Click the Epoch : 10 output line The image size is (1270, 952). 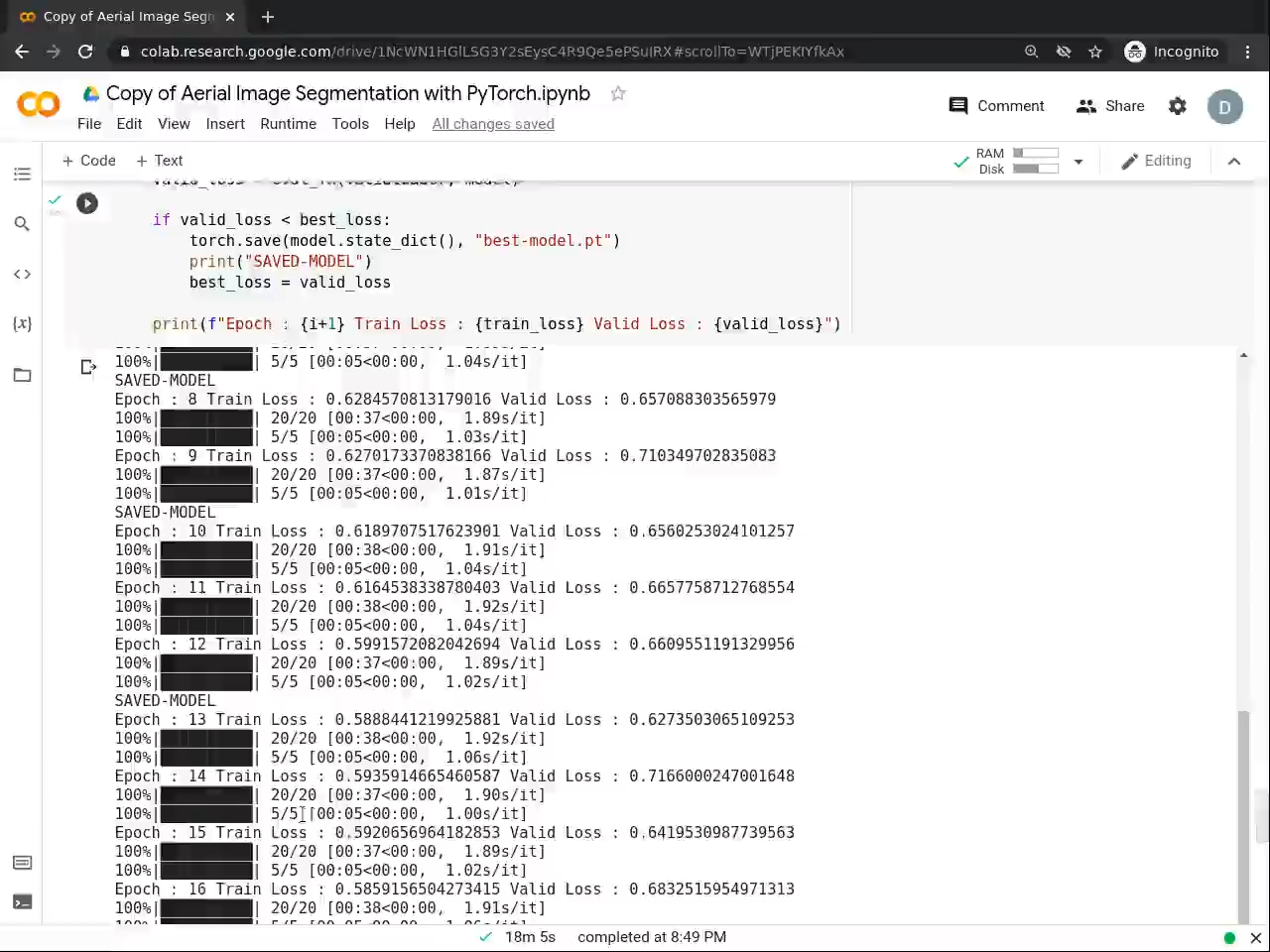tap(454, 532)
